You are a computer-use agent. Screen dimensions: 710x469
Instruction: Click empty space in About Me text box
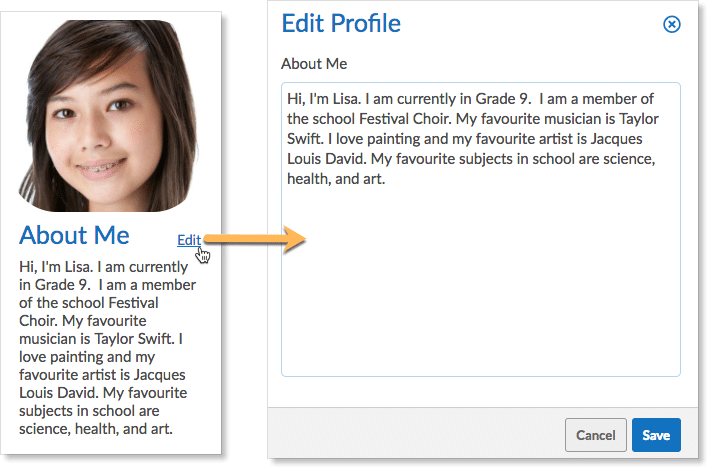click(480, 290)
